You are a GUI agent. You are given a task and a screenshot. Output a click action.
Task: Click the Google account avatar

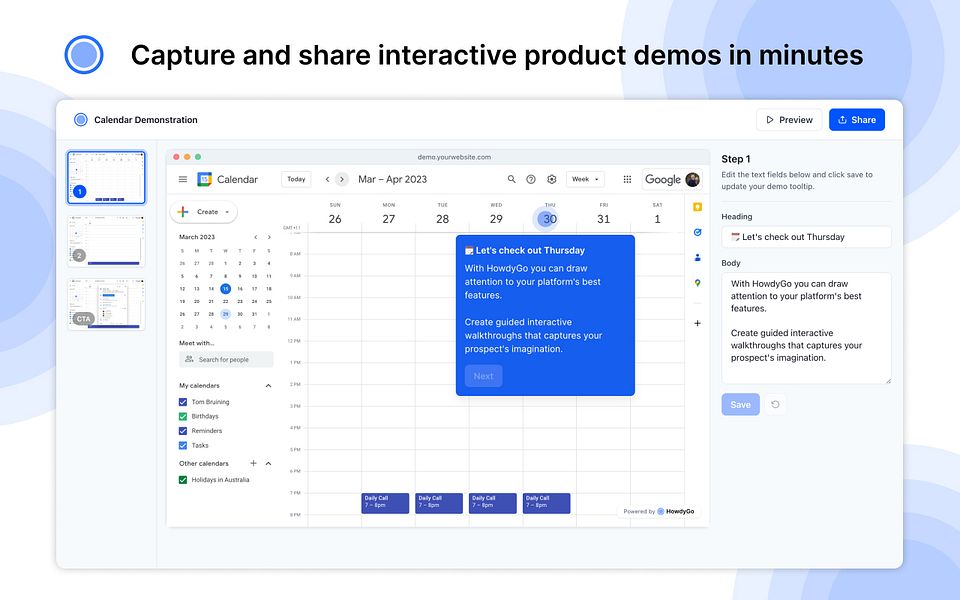692,179
